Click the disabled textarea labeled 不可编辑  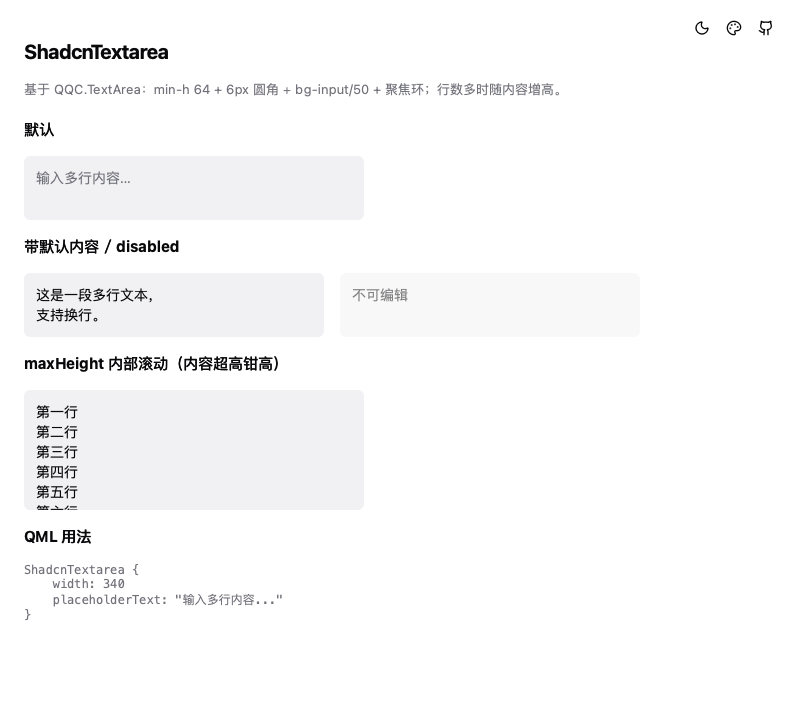point(490,305)
